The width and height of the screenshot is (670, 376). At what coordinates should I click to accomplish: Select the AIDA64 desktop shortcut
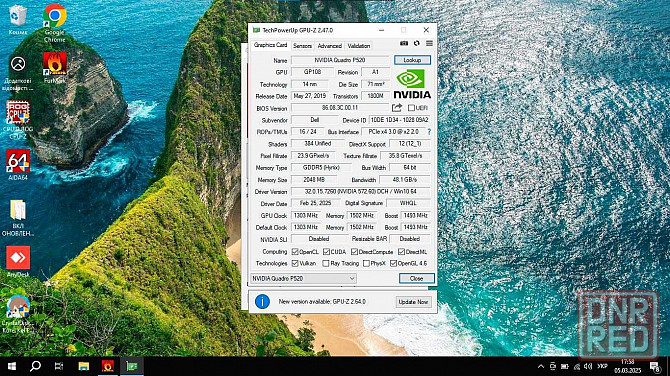pyautogui.click(x=18, y=164)
